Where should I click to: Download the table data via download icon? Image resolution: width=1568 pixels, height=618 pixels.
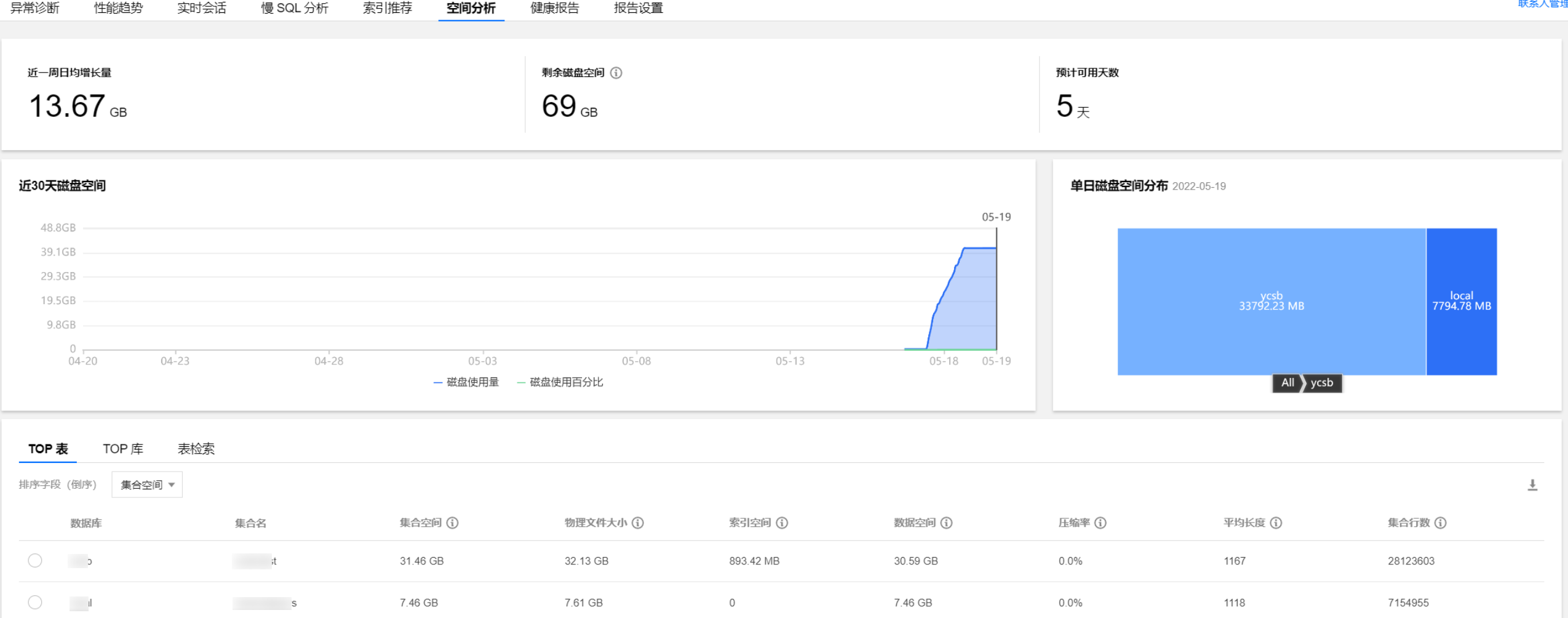(1532, 485)
